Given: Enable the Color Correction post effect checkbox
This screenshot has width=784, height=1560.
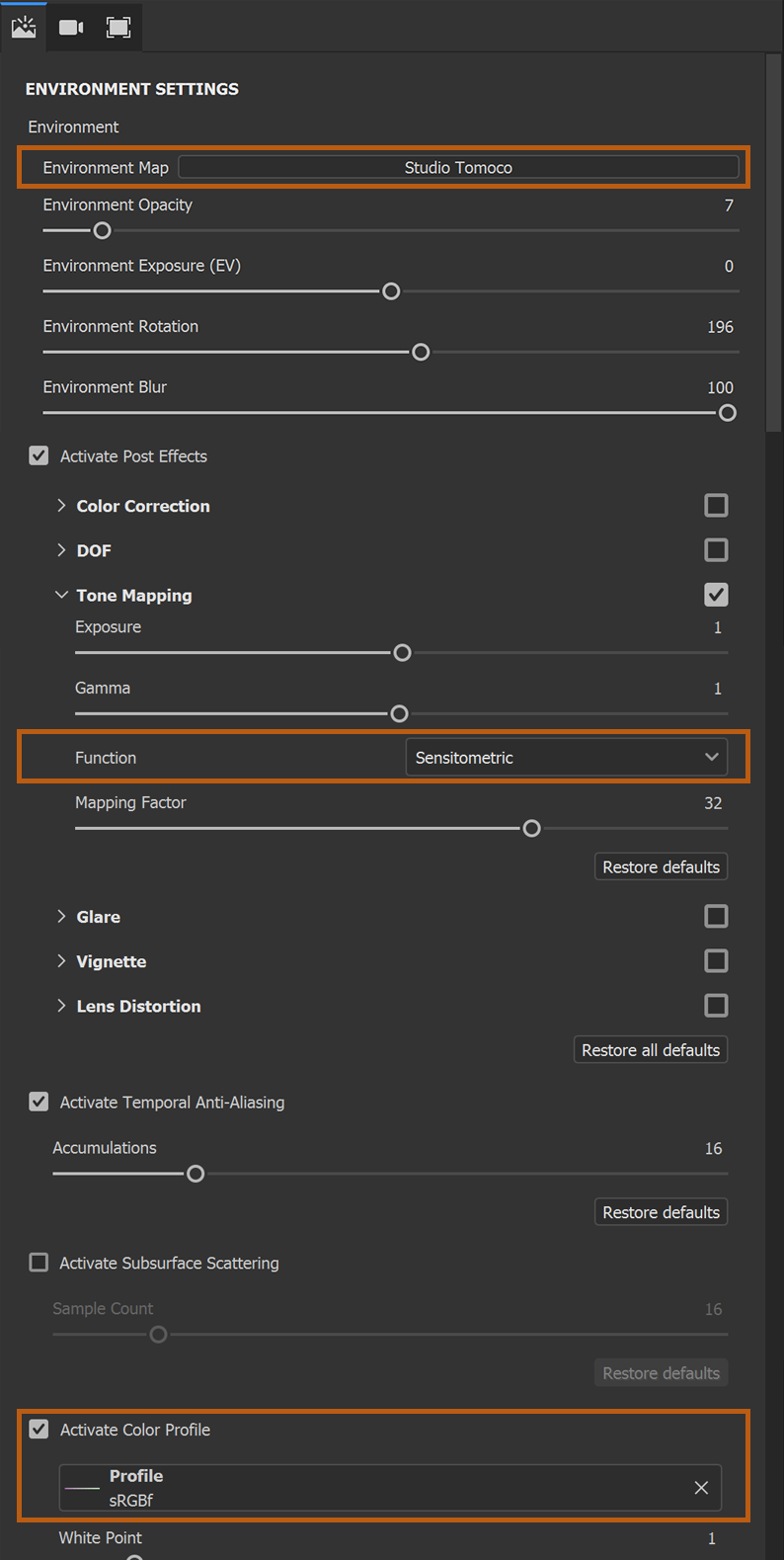Looking at the screenshot, I should (x=716, y=506).
